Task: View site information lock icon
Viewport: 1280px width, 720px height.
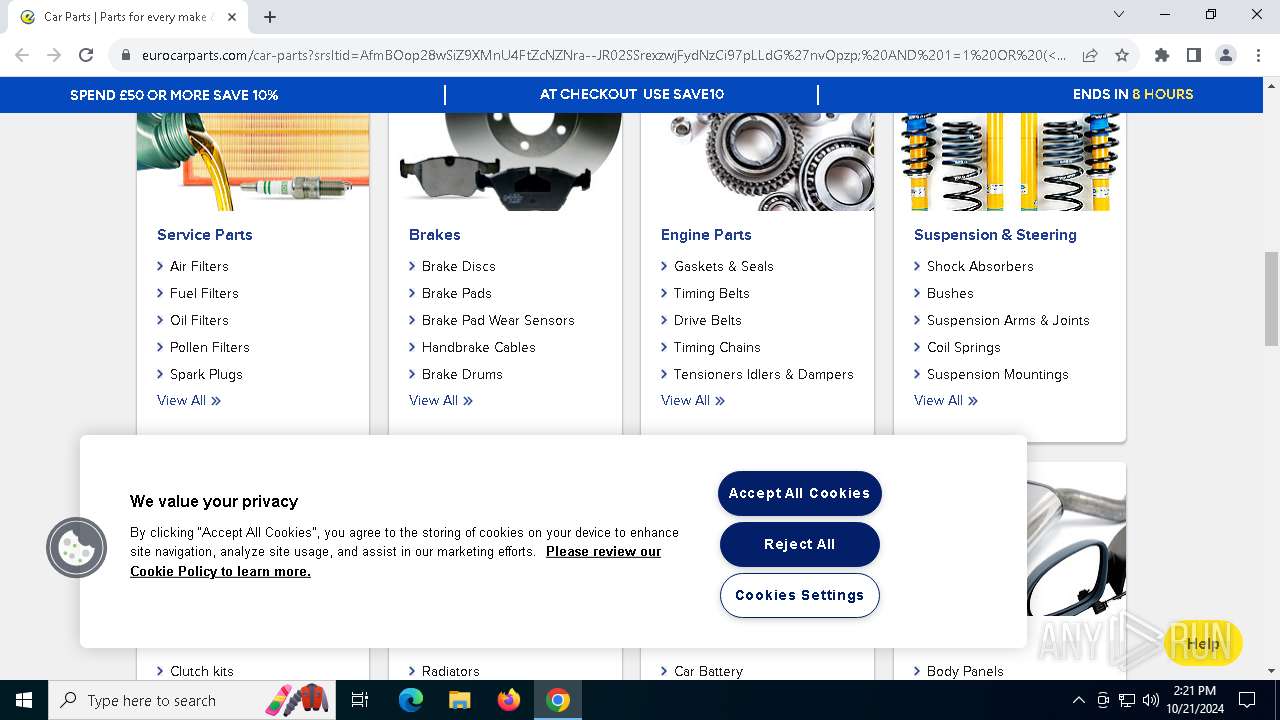Action: (x=126, y=55)
